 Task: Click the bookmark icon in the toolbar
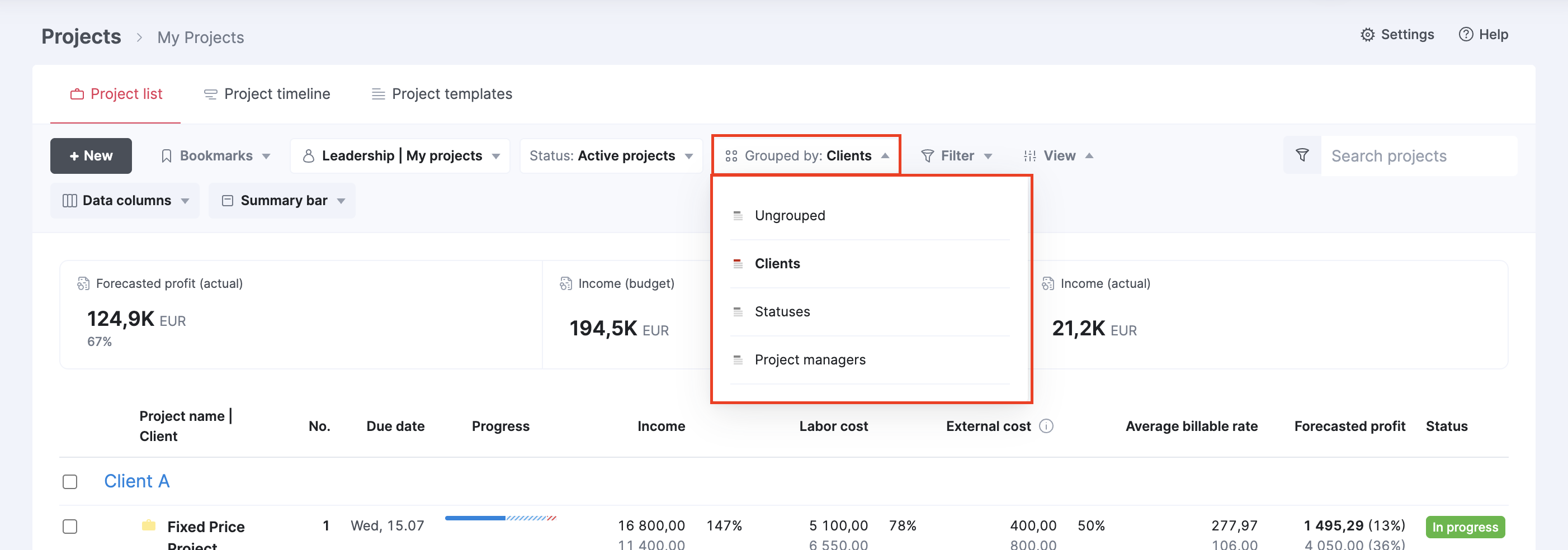click(166, 156)
